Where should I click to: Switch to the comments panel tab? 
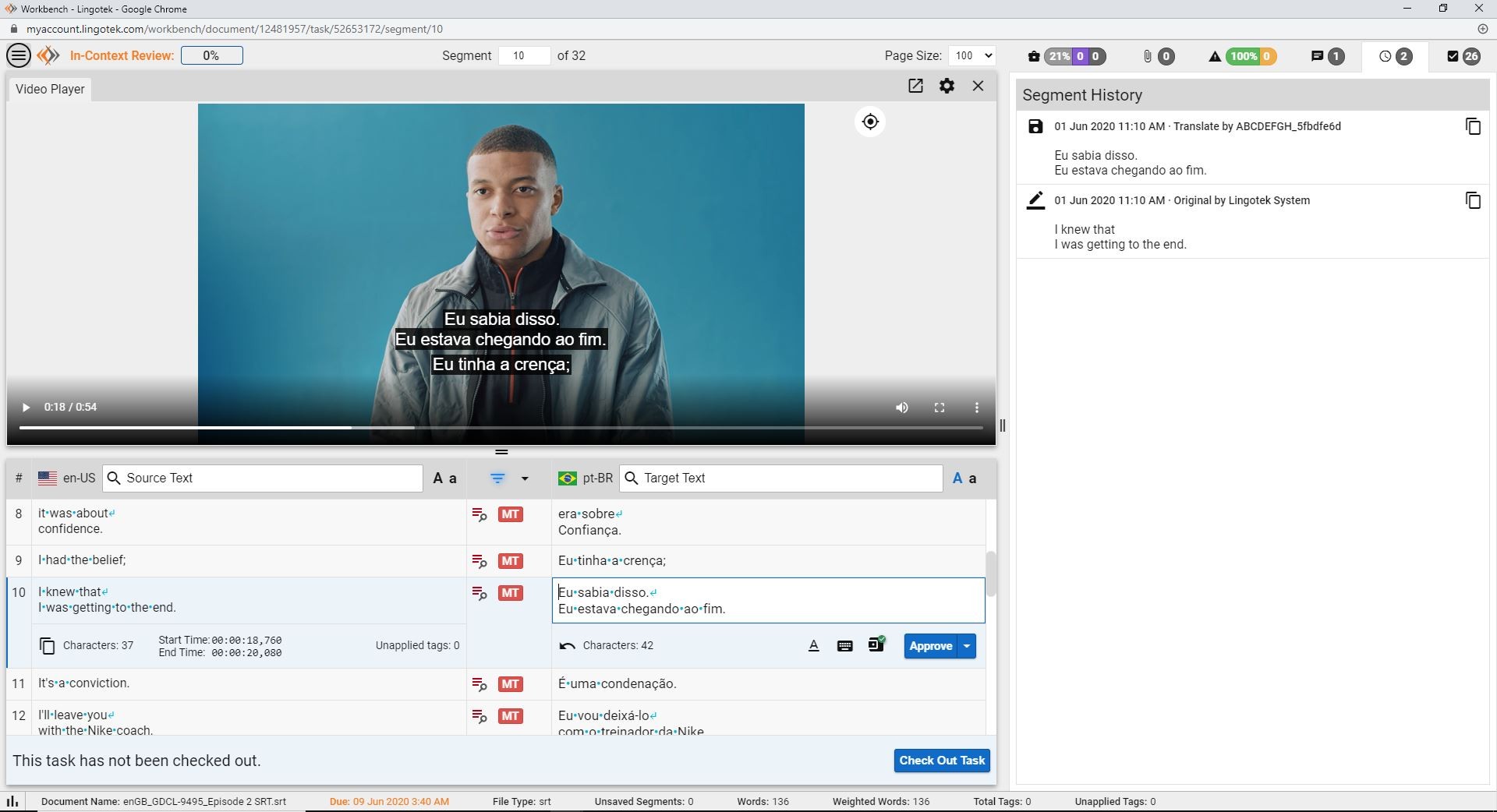coord(1327,56)
